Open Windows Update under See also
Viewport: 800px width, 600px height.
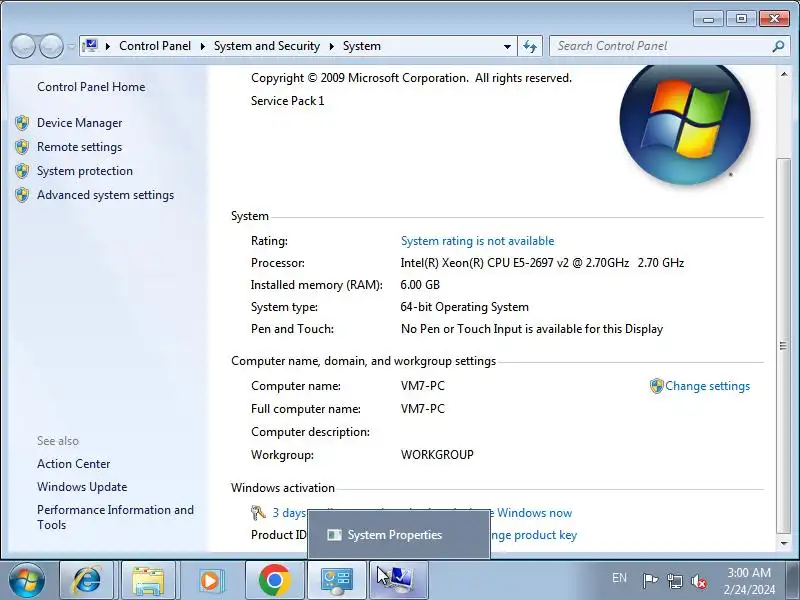[82, 487]
